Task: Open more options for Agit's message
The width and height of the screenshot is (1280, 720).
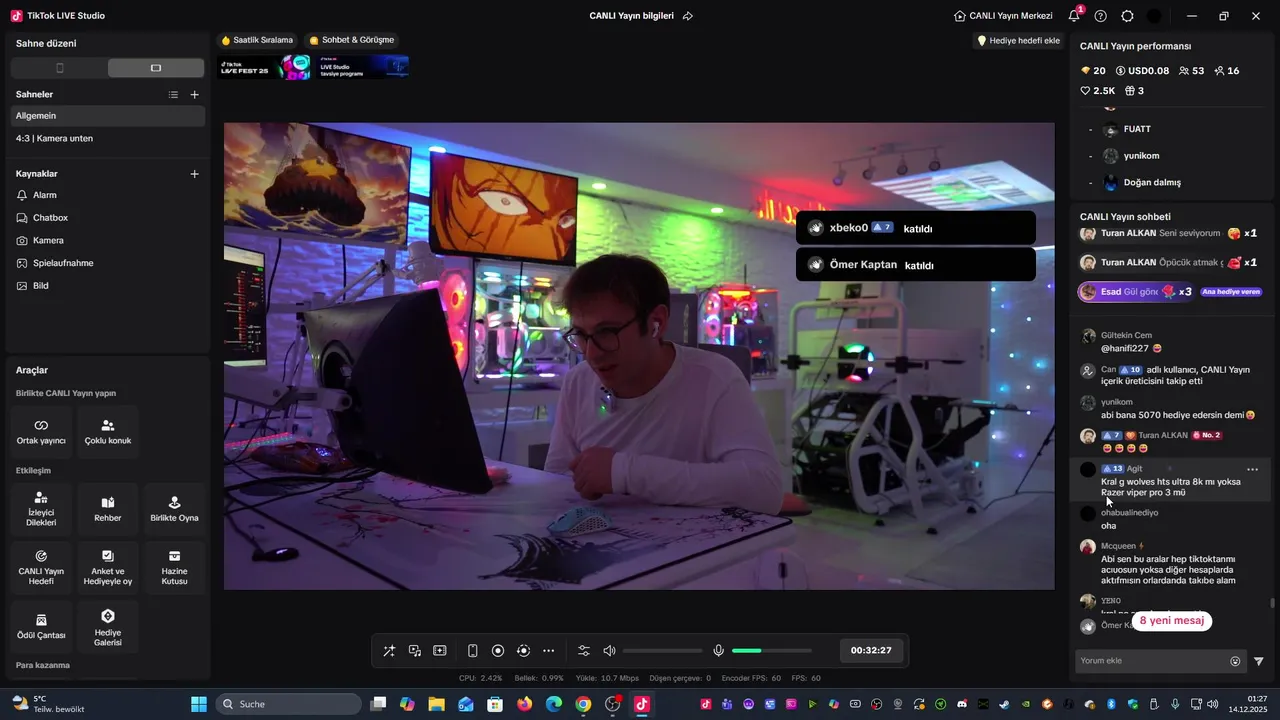Action: pos(1252,469)
